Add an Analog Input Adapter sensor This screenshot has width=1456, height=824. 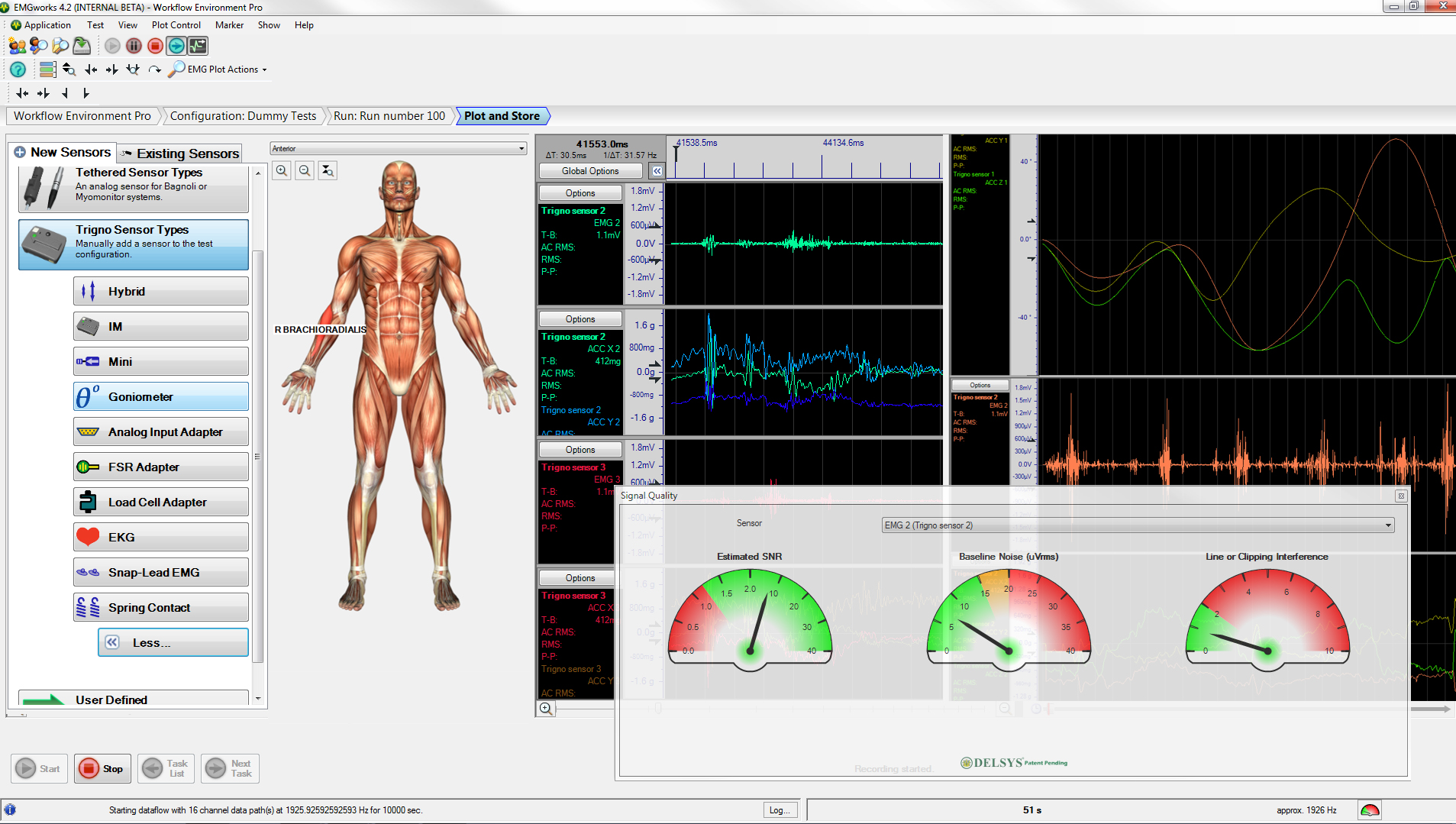[x=161, y=431]
